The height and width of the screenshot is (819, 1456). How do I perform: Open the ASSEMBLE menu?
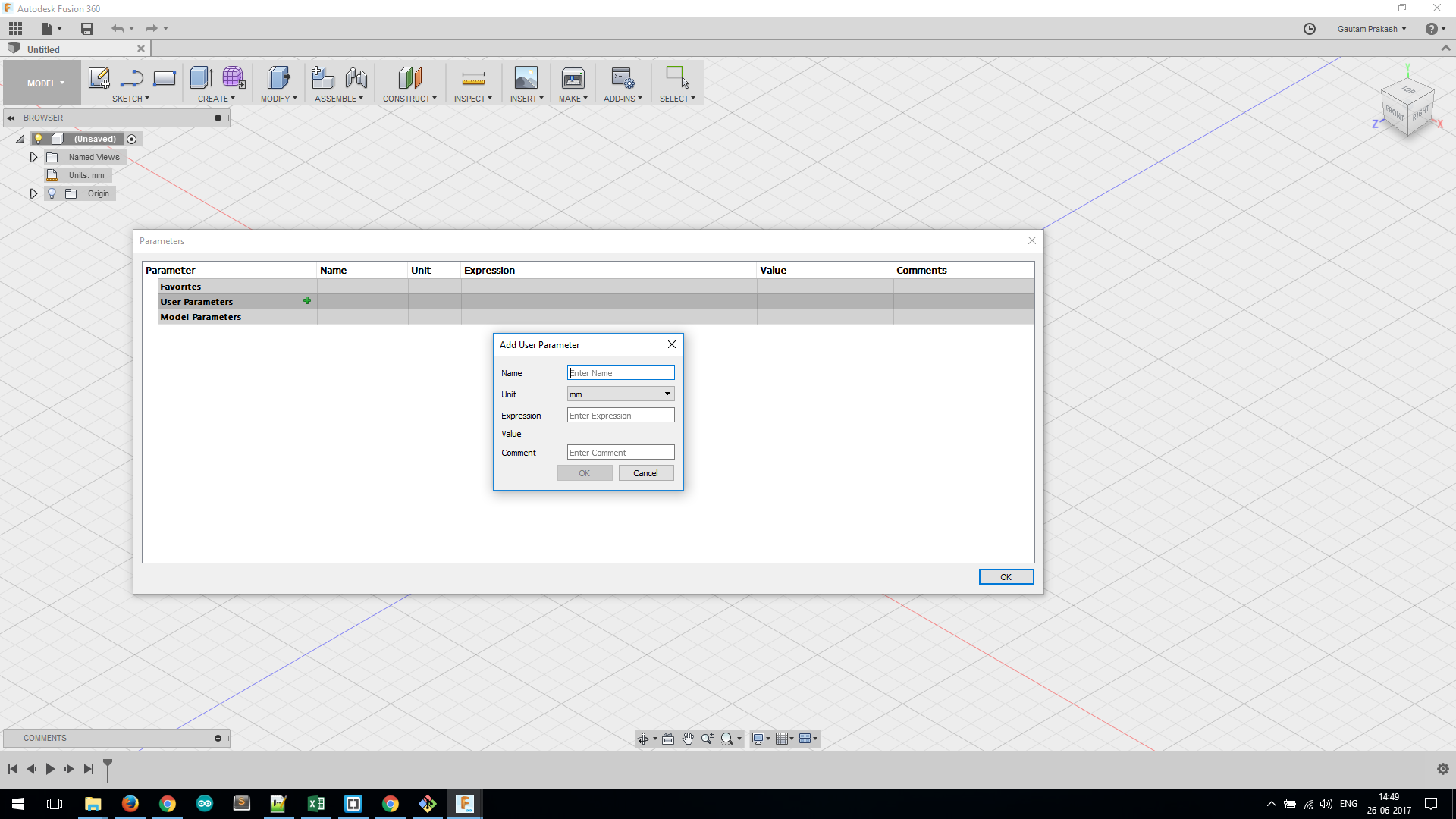click(x=339, y=99)
